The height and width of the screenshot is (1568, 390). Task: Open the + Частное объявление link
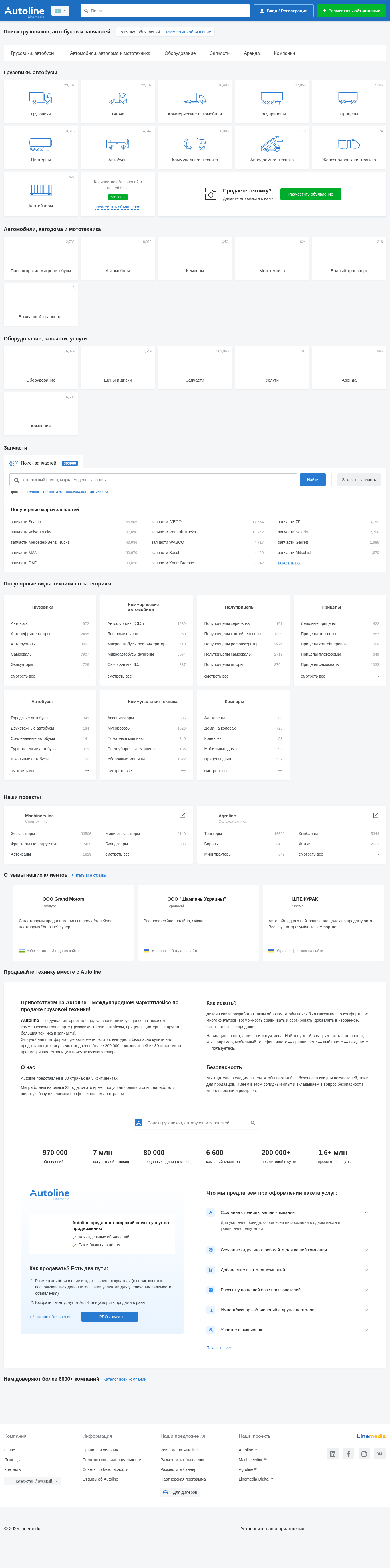51,1317
